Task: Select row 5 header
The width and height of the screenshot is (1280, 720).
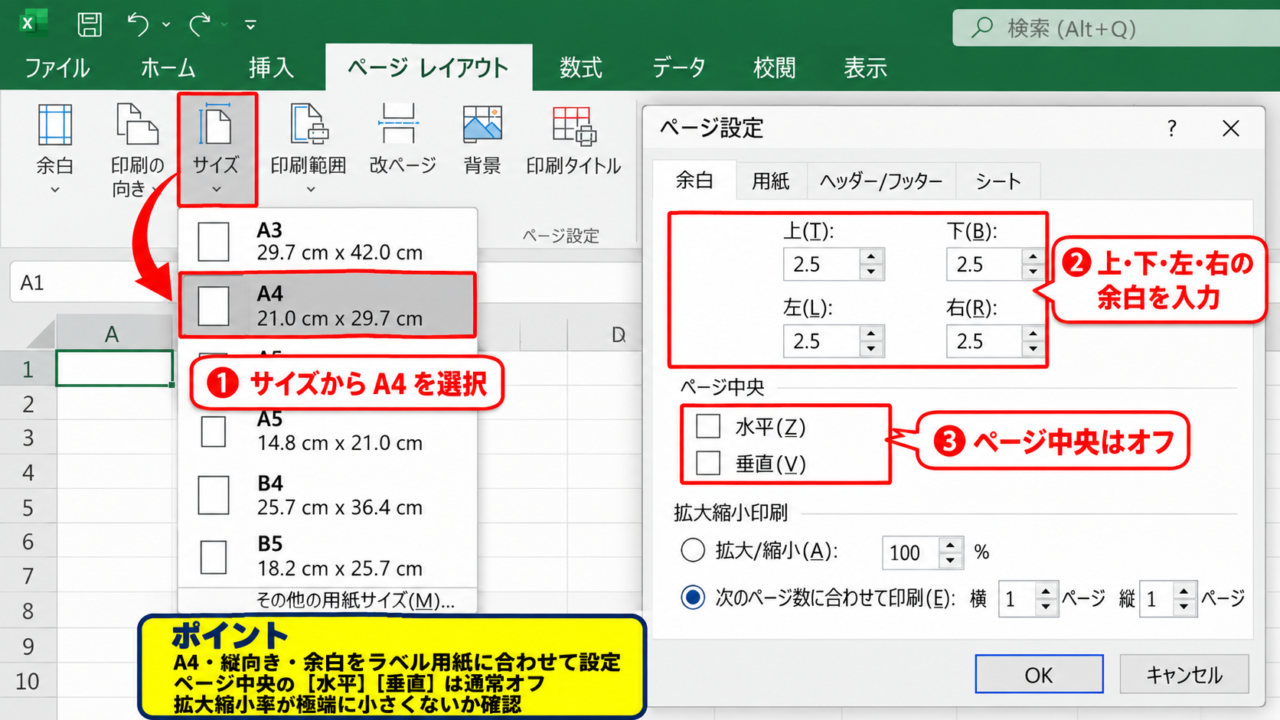Action: 28,506
